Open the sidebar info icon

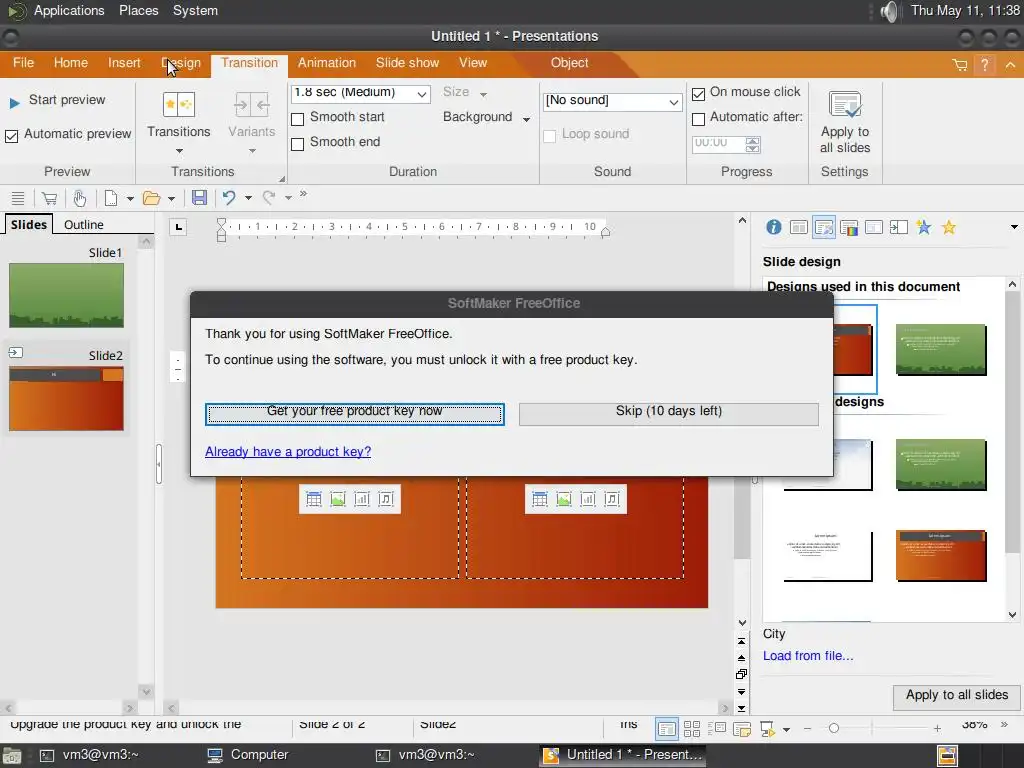[x=773, y=227]
